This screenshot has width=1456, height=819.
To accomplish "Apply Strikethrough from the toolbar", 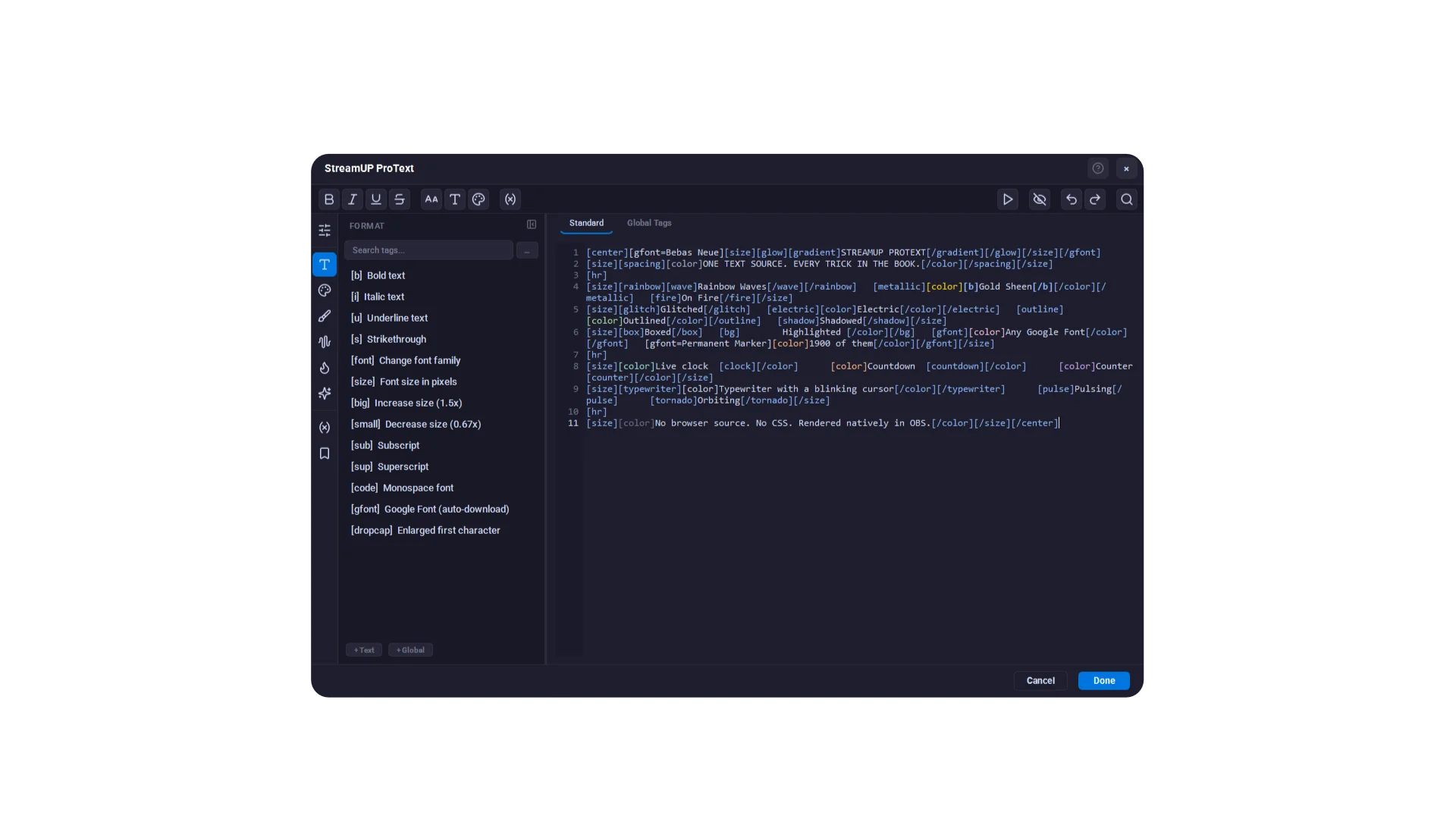I will [x=400, y=199].
